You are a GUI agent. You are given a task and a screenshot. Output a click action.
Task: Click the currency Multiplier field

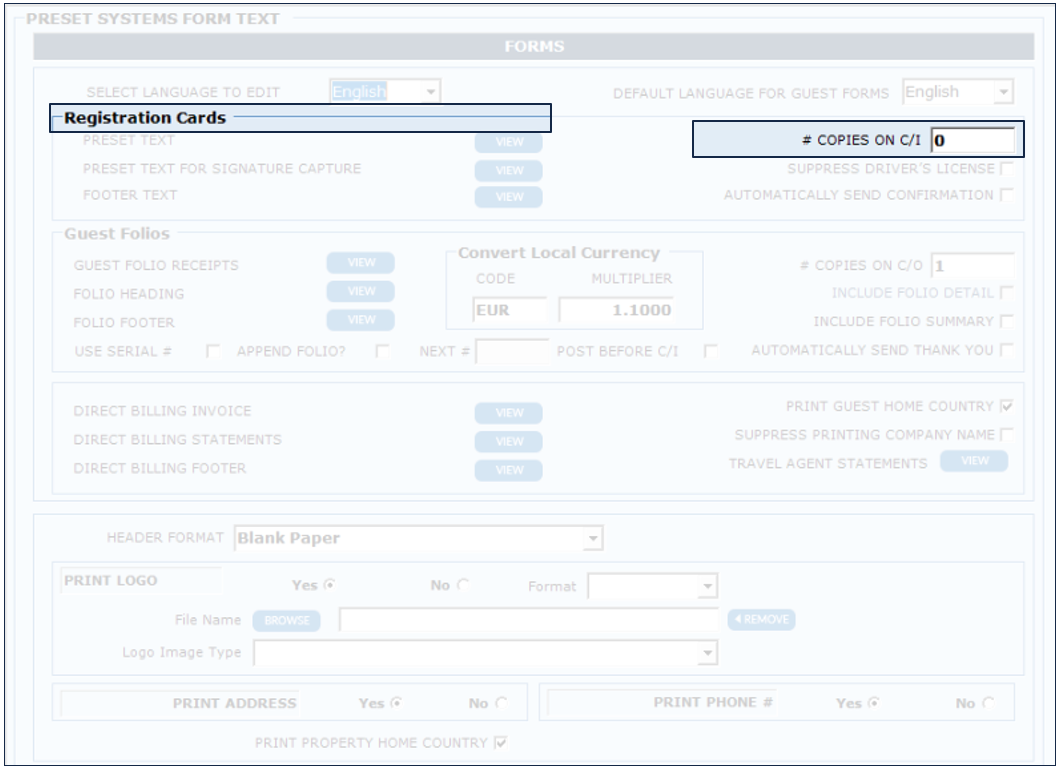(615, 311)
